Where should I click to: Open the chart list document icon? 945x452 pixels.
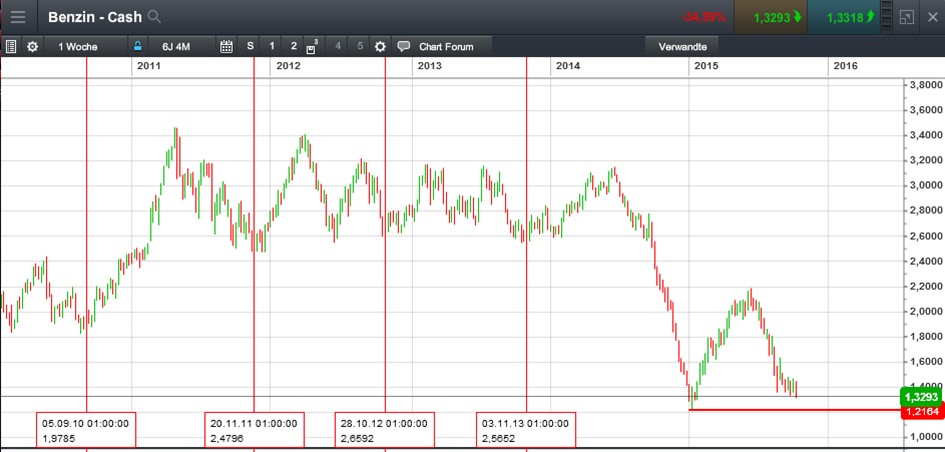[11, 46]
